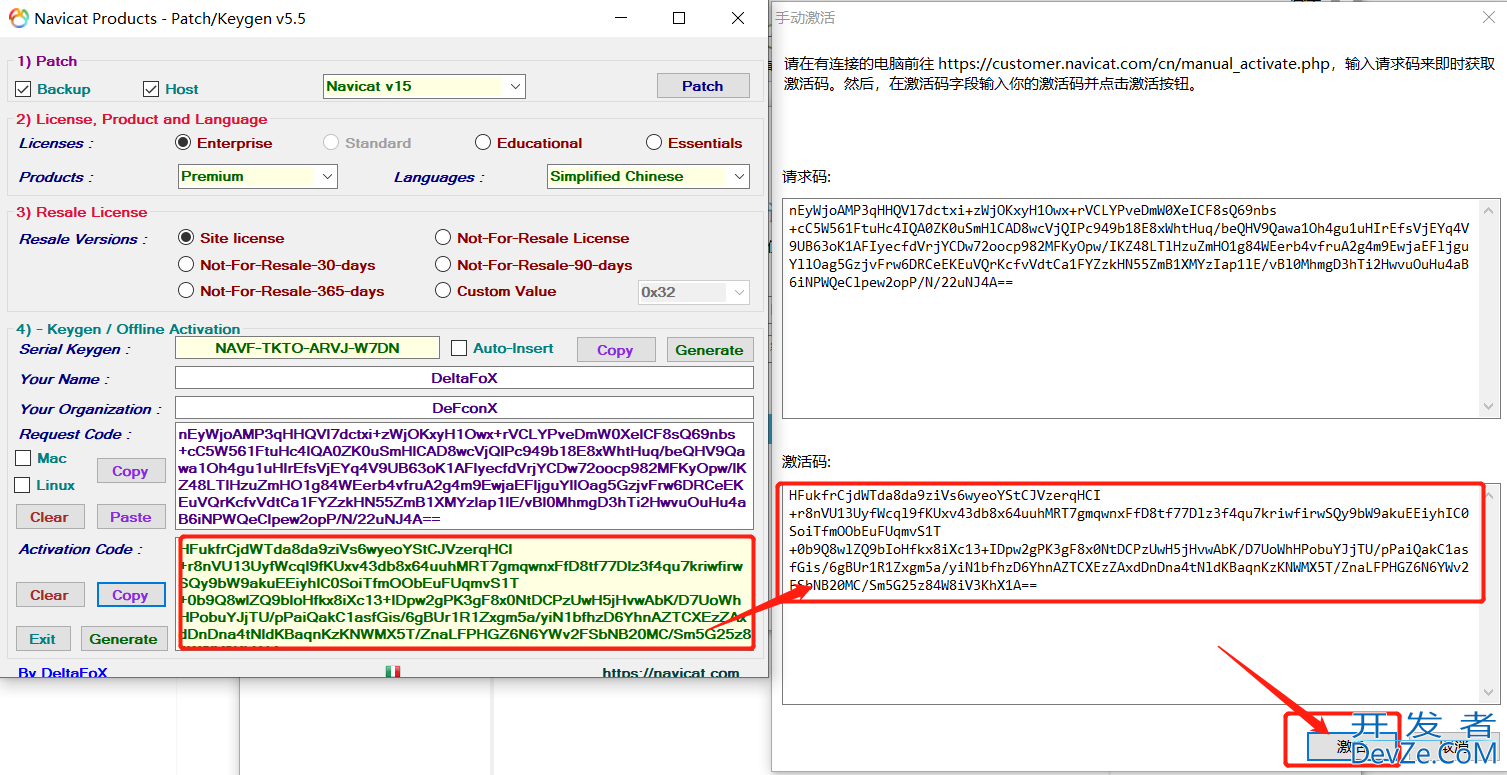1507x775 pixels.
Task: Check the Linux option for request code
Action: (23, 485)
